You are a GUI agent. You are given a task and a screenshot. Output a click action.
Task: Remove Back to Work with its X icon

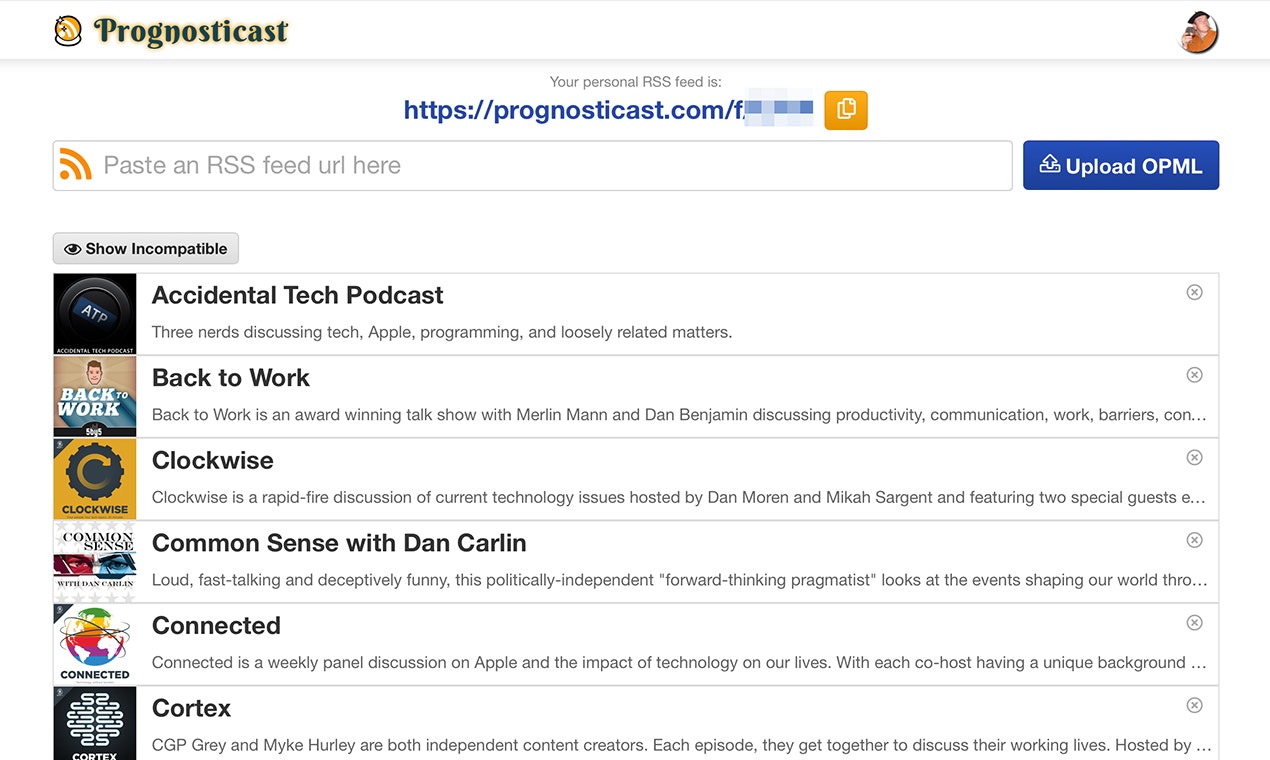pos(1194,375)
